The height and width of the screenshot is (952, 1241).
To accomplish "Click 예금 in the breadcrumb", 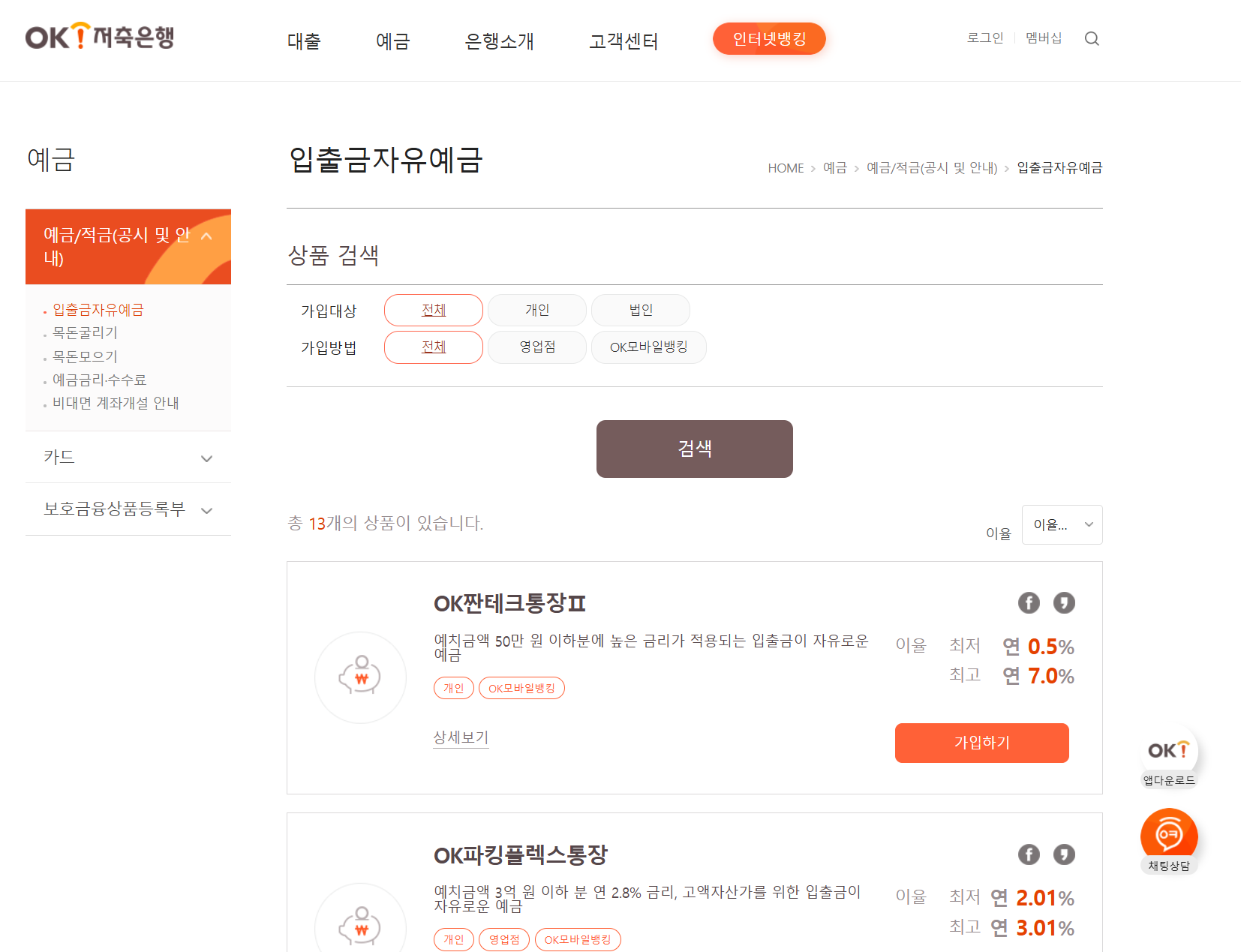I will coord(834,168).
